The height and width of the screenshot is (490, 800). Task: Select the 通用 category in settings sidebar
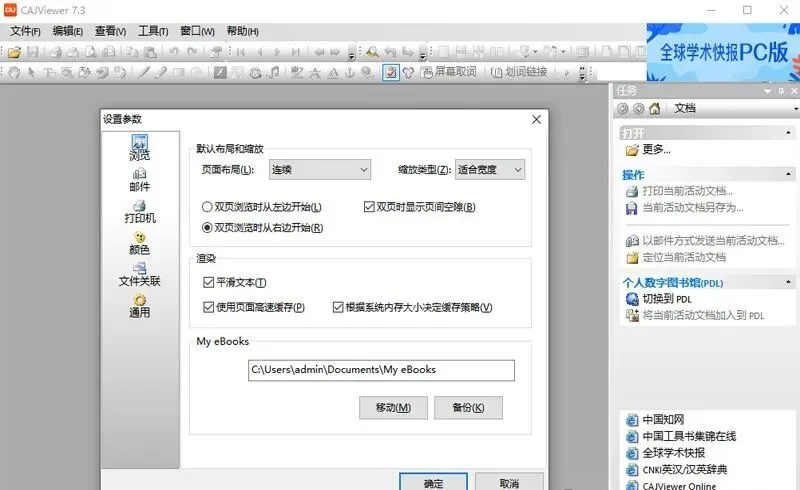click(x=140, y=306)
